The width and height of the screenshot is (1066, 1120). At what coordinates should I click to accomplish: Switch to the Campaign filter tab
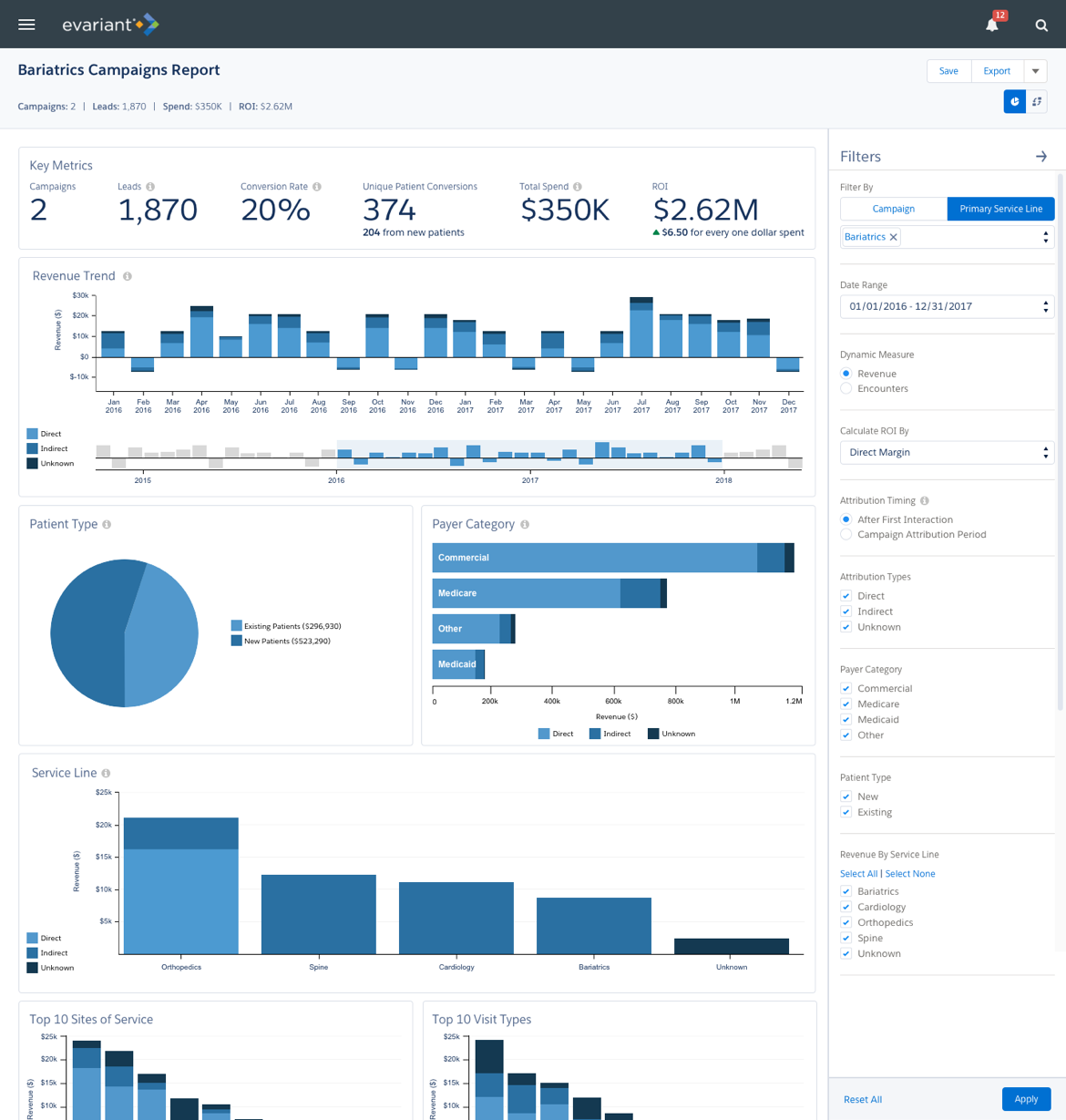[x=893, y=209]
